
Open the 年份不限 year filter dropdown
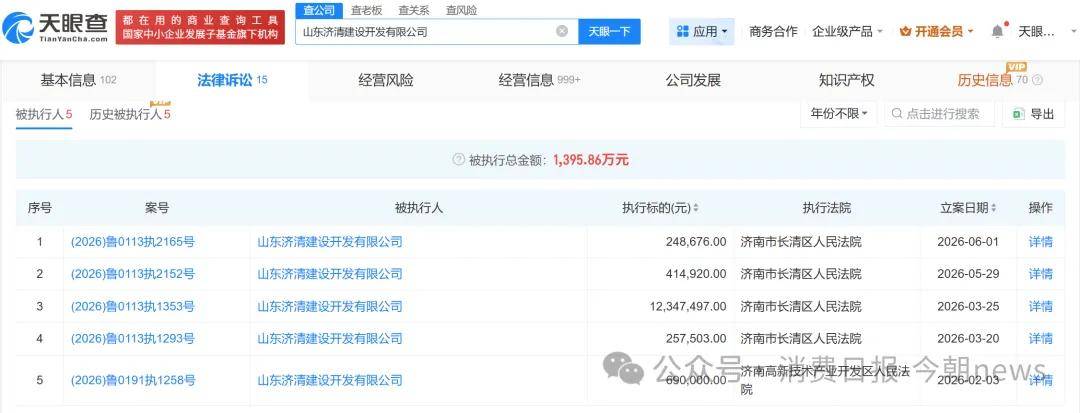point(839,114)
